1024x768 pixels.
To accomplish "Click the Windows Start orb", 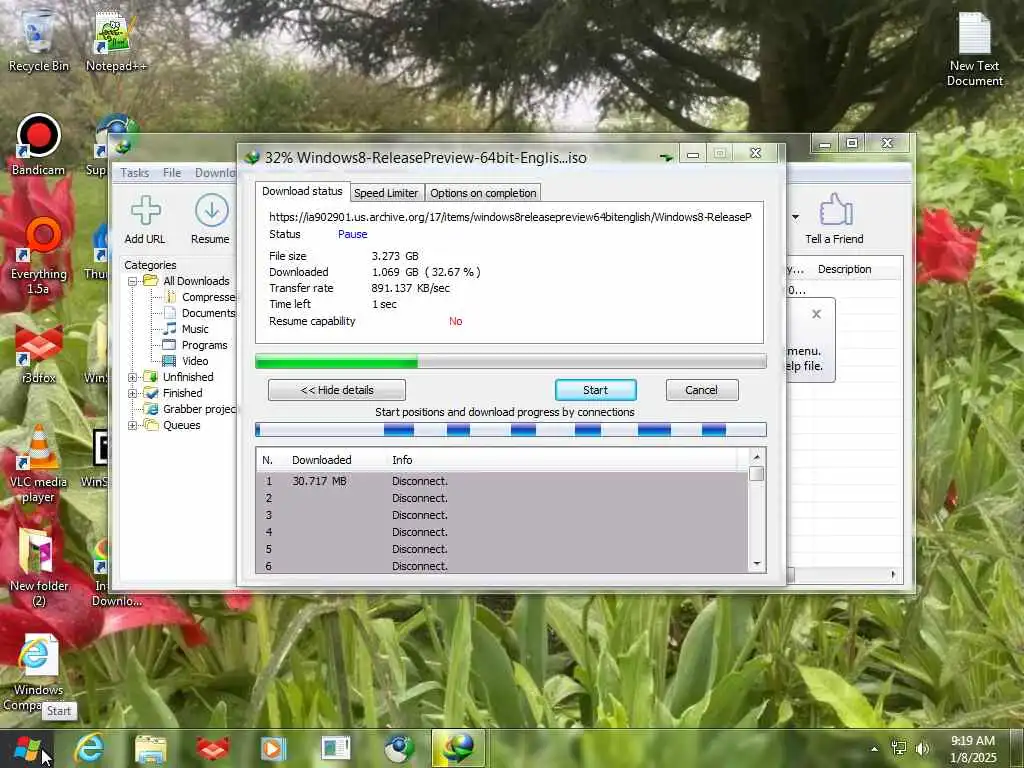I will tap(27, 748).
